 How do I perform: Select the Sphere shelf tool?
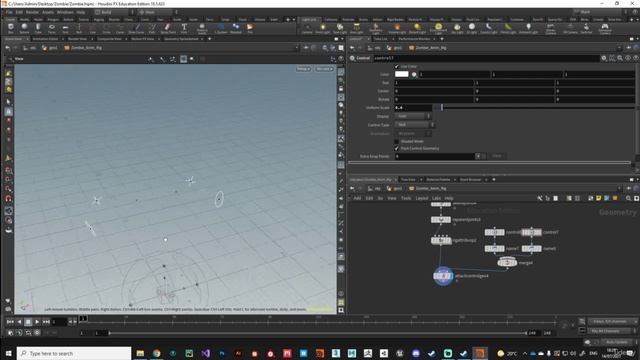[24, 28]
